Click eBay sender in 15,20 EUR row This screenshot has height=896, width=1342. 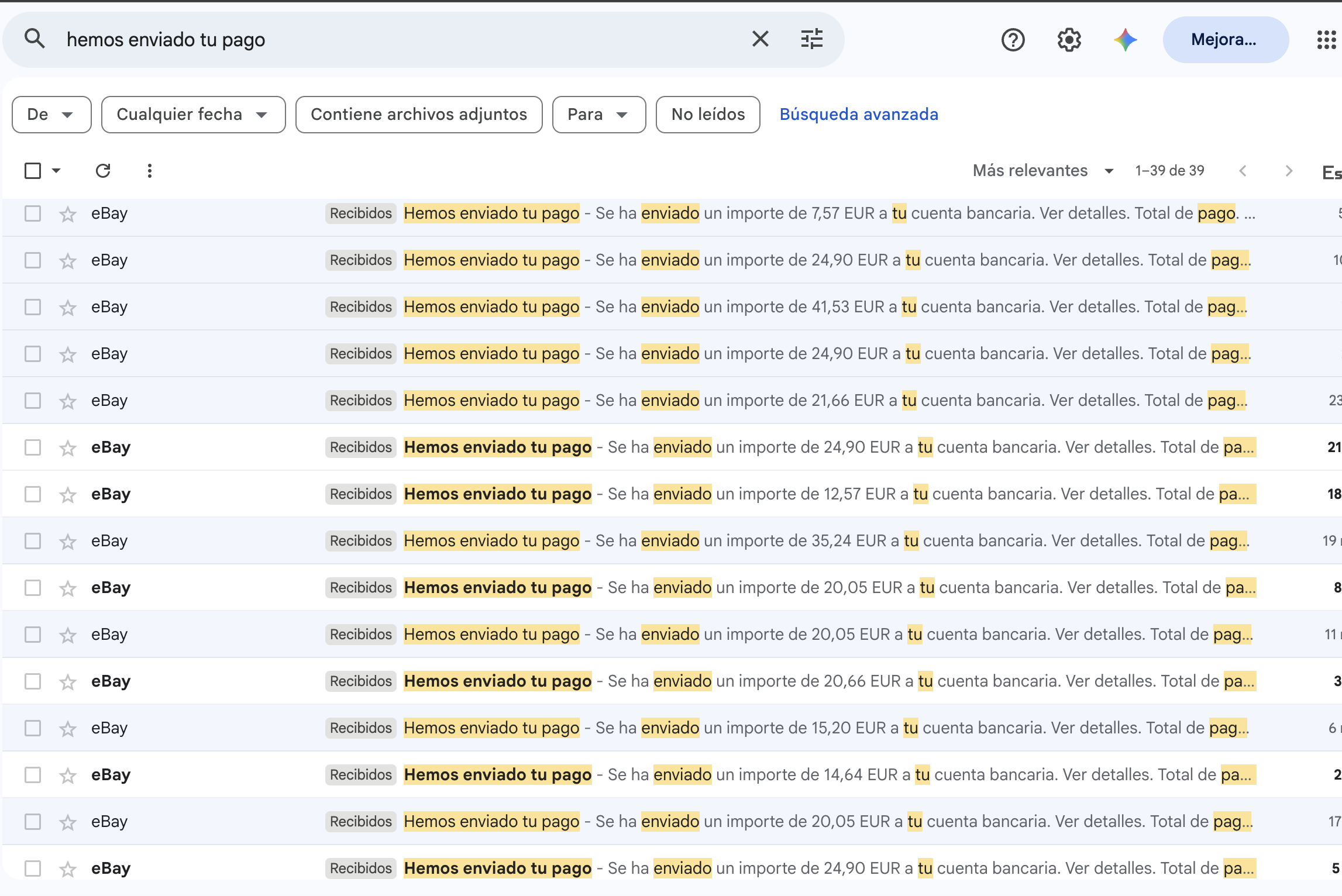[109, 728]
